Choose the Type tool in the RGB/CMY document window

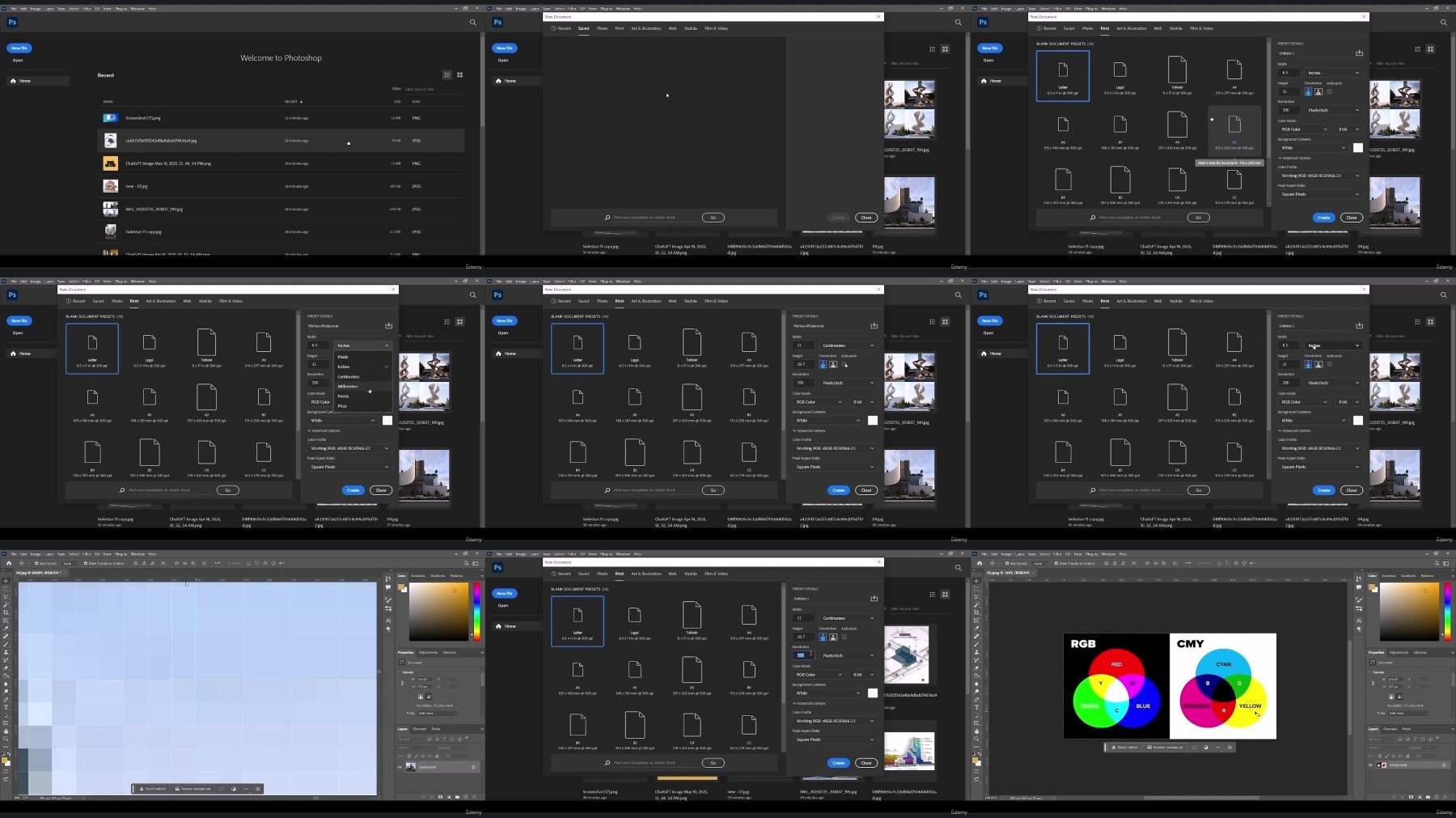[976, 707]
